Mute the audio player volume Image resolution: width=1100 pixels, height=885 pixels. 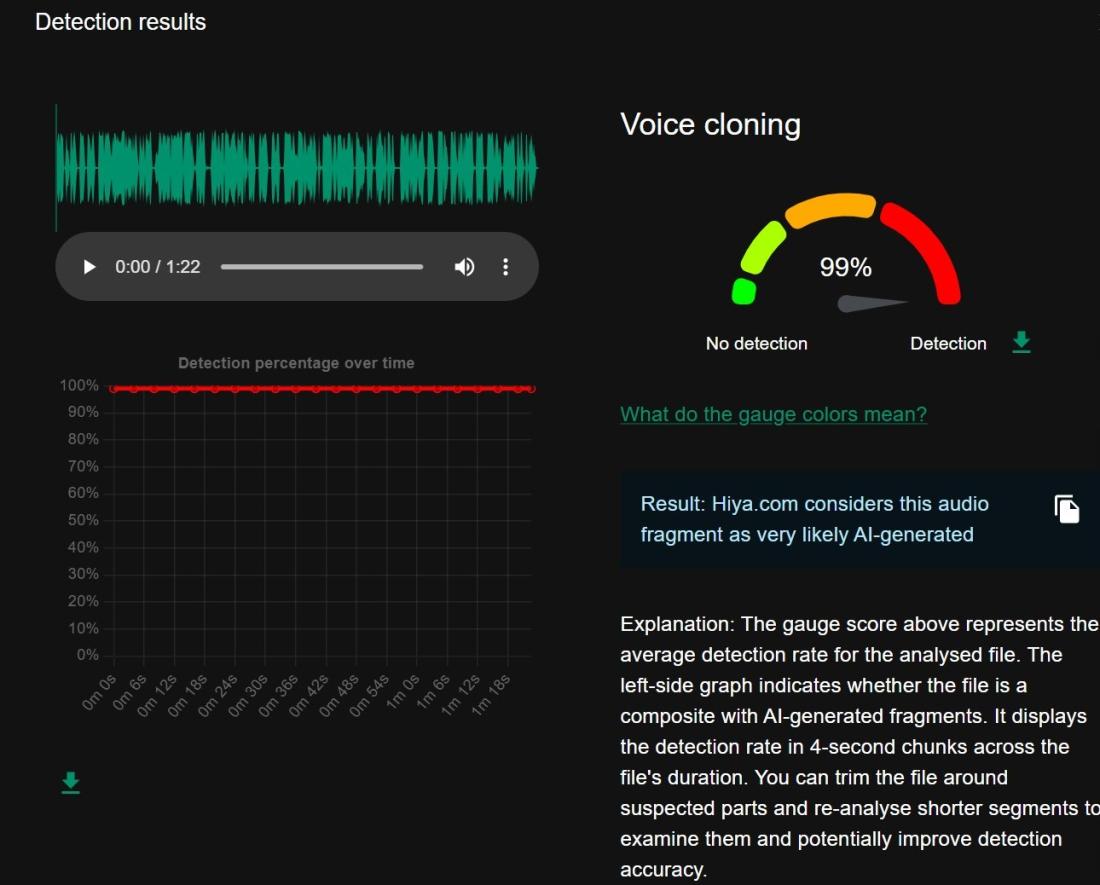pos(464,267)
